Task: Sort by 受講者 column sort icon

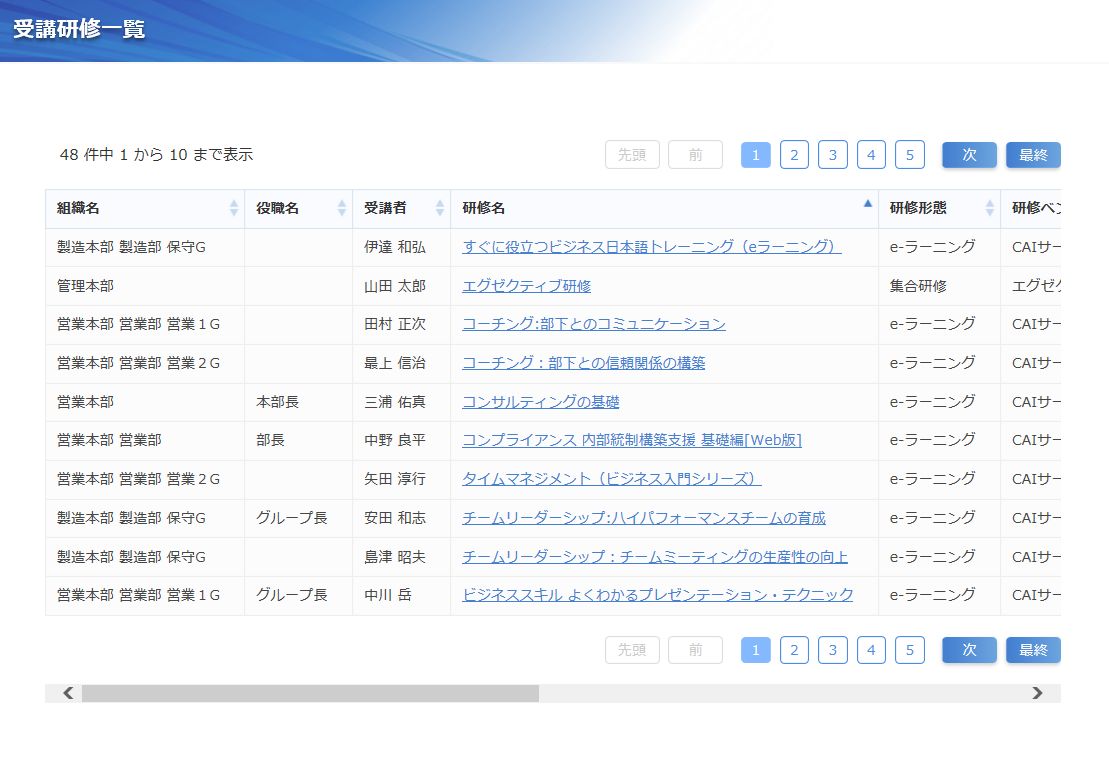Action: [x=440, y=208]
